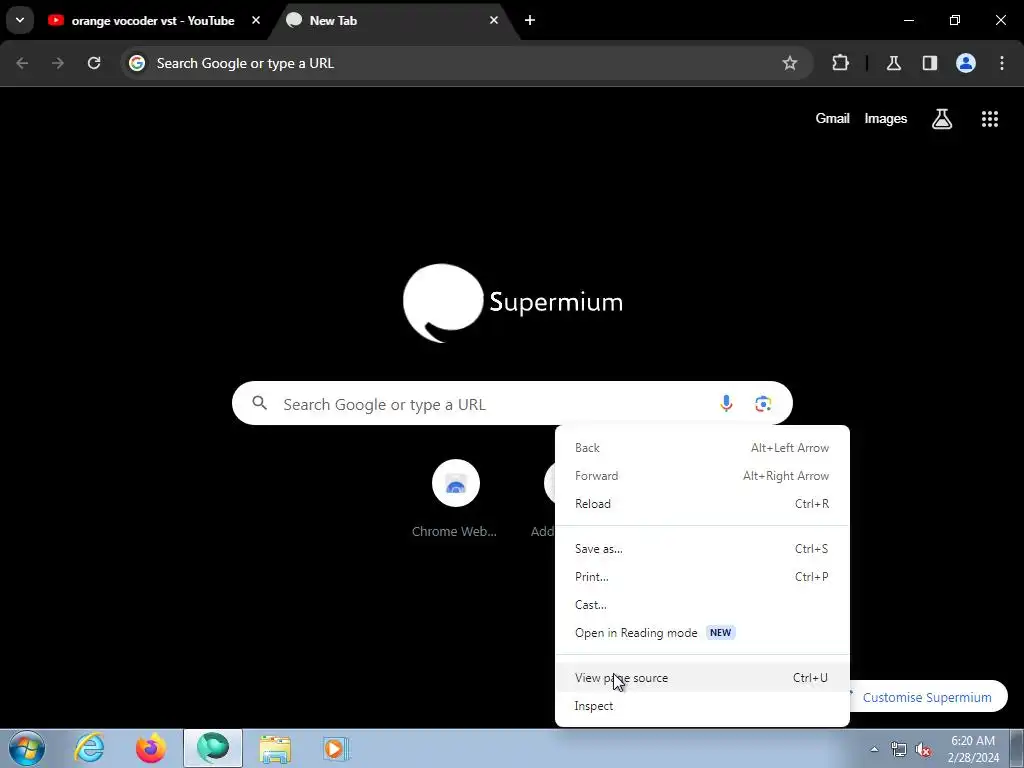Select Inspect in context menu
This screenshot has height=768, width=1024.
(x=702, y=707)
